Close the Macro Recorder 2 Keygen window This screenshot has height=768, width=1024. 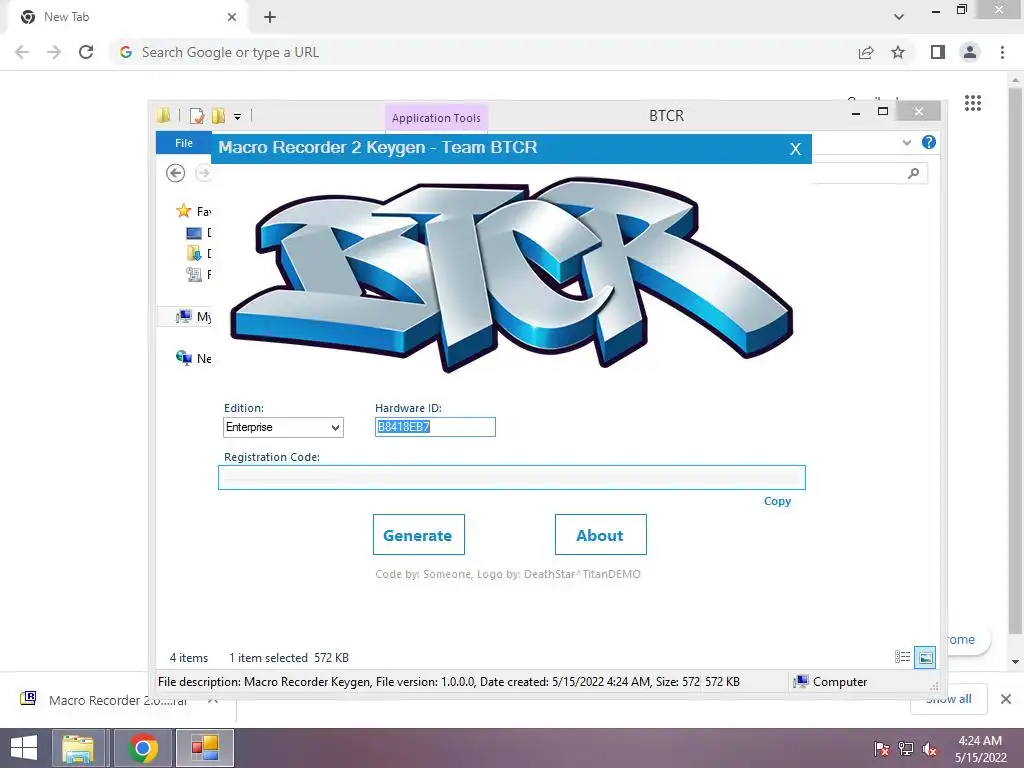pos(795,149)
